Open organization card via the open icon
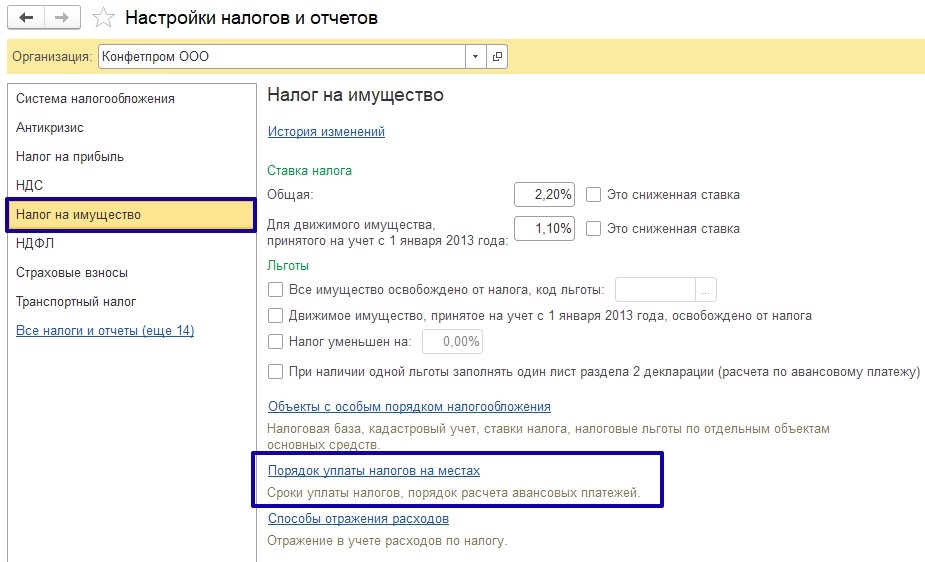This screenshot has height=562, width=925. coord(497,57)
